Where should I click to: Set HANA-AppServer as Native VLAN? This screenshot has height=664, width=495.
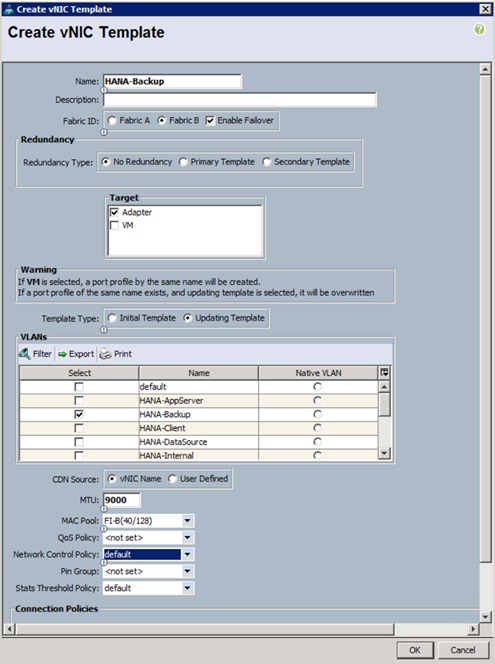tap(317, 400)
